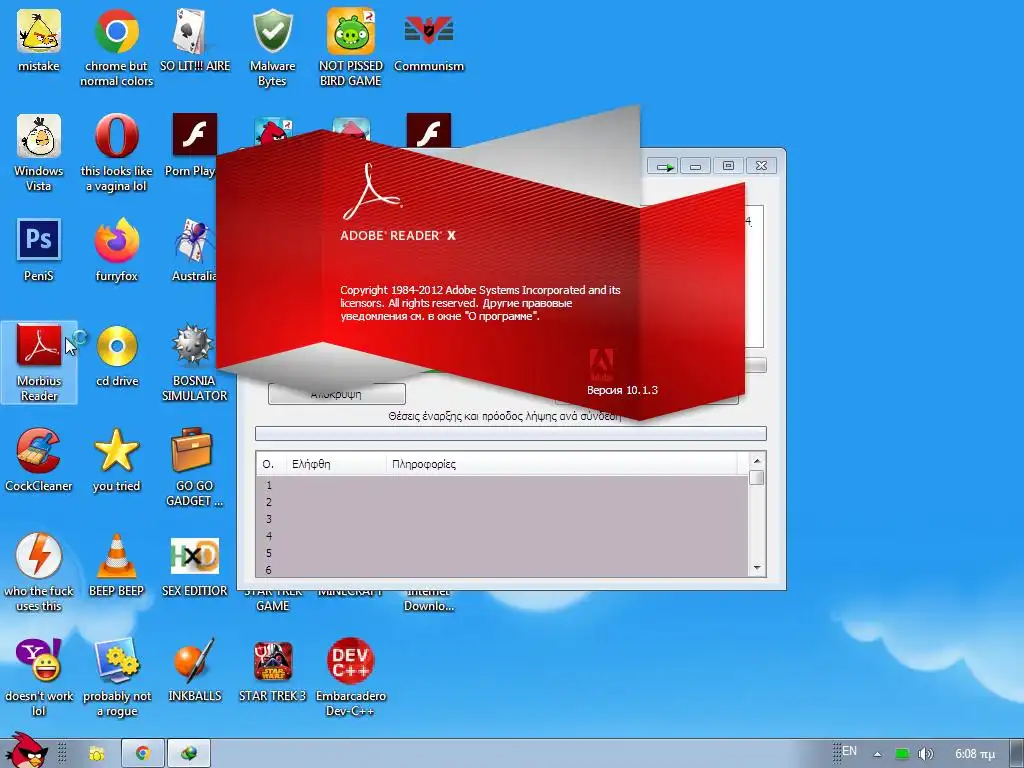Screen dimensions: 1024x768
Task: Click the download progress bar
Action: click(511, 434)
